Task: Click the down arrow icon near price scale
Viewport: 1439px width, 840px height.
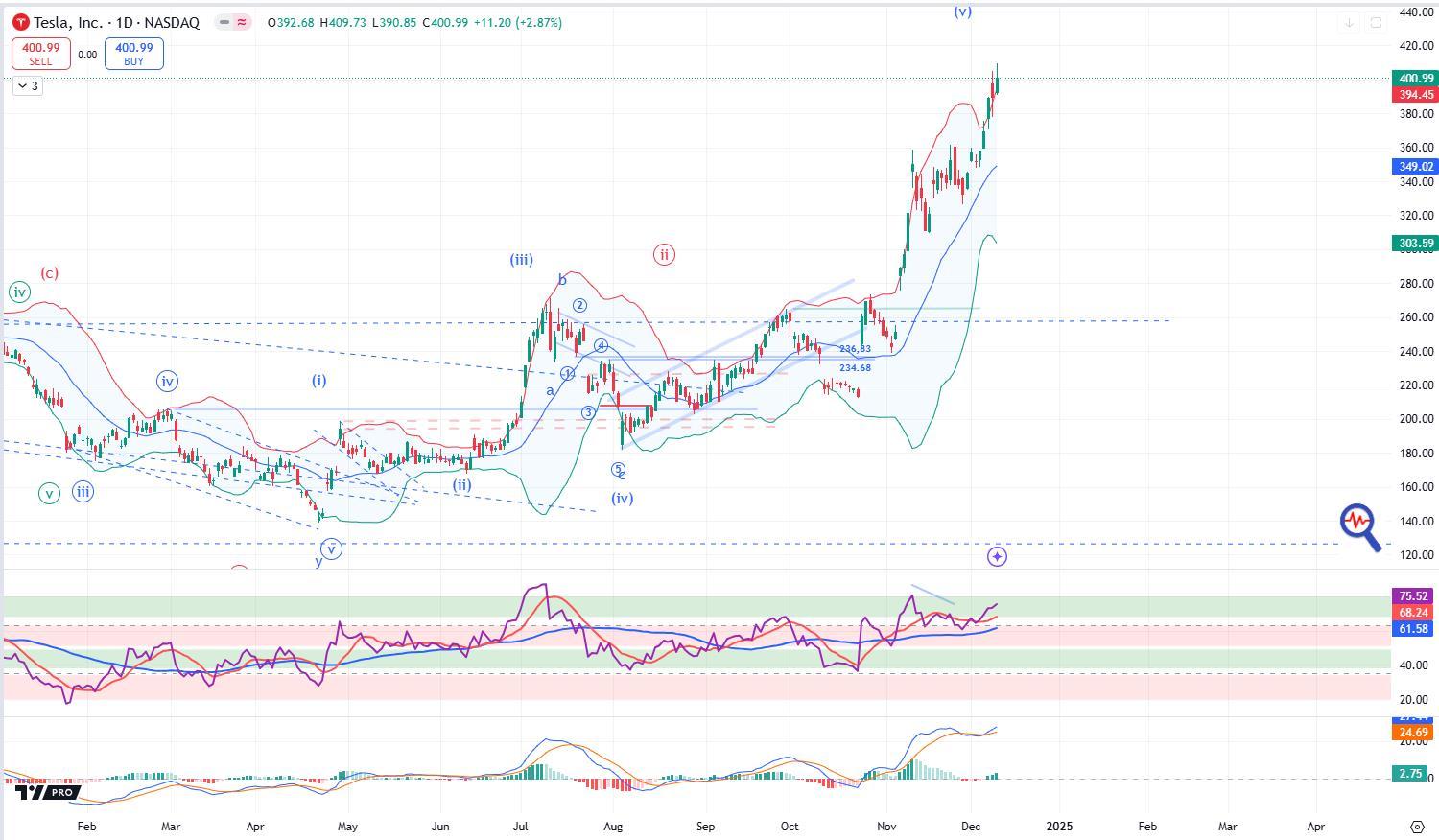Action: 1349,23
